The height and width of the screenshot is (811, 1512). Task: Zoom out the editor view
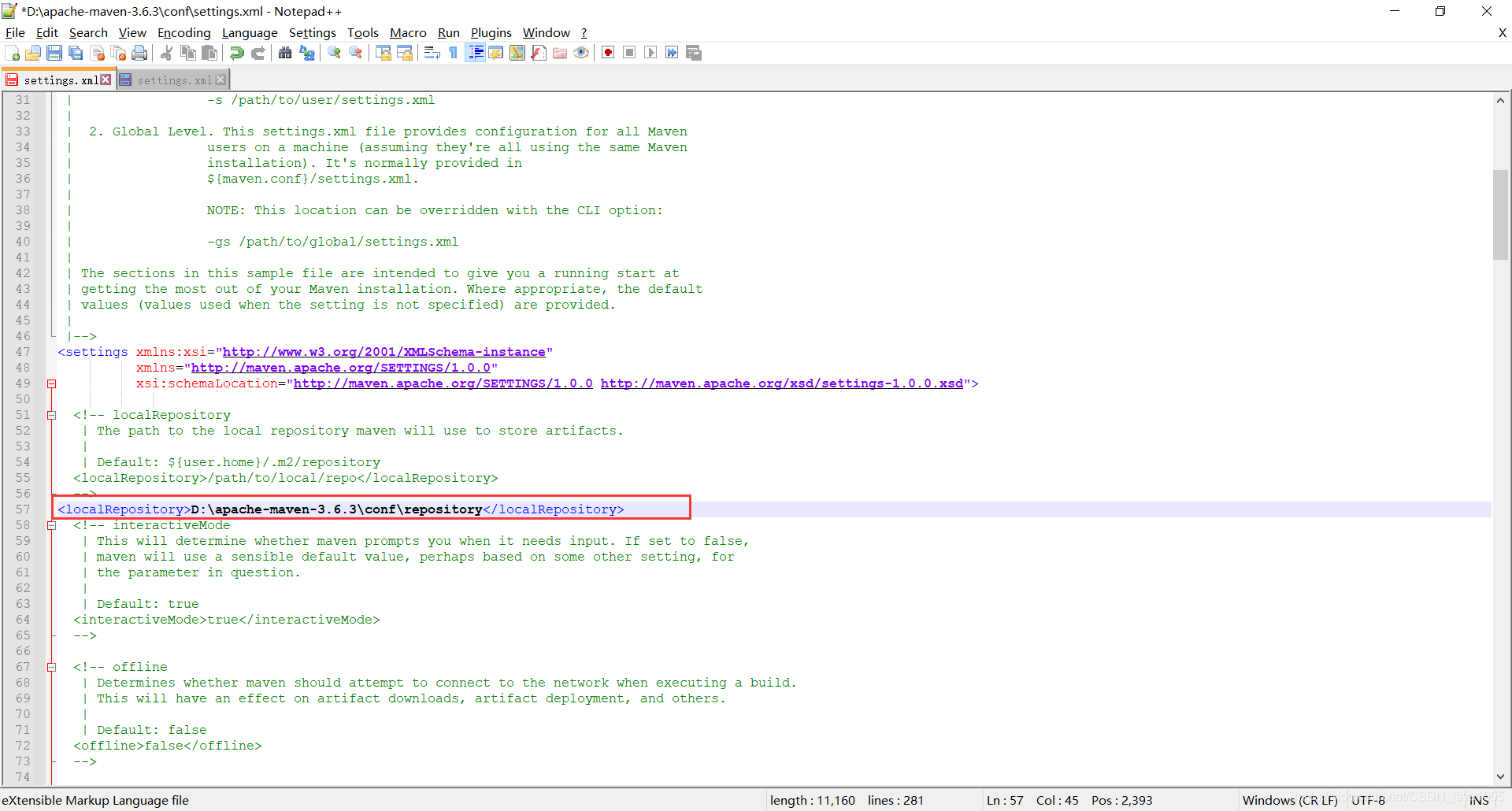[356, 53]
